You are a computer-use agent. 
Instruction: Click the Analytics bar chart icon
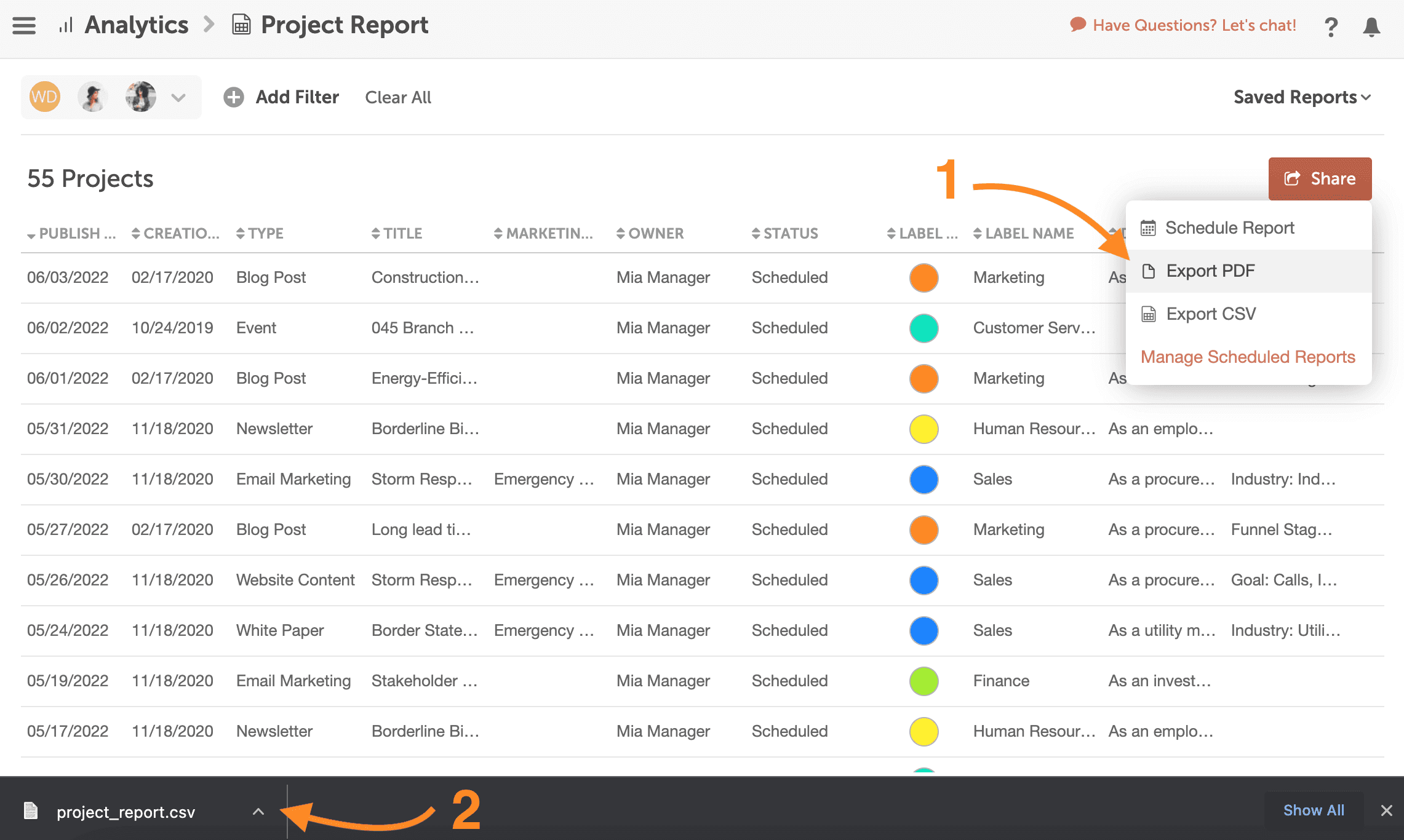[x=66, y=26]
